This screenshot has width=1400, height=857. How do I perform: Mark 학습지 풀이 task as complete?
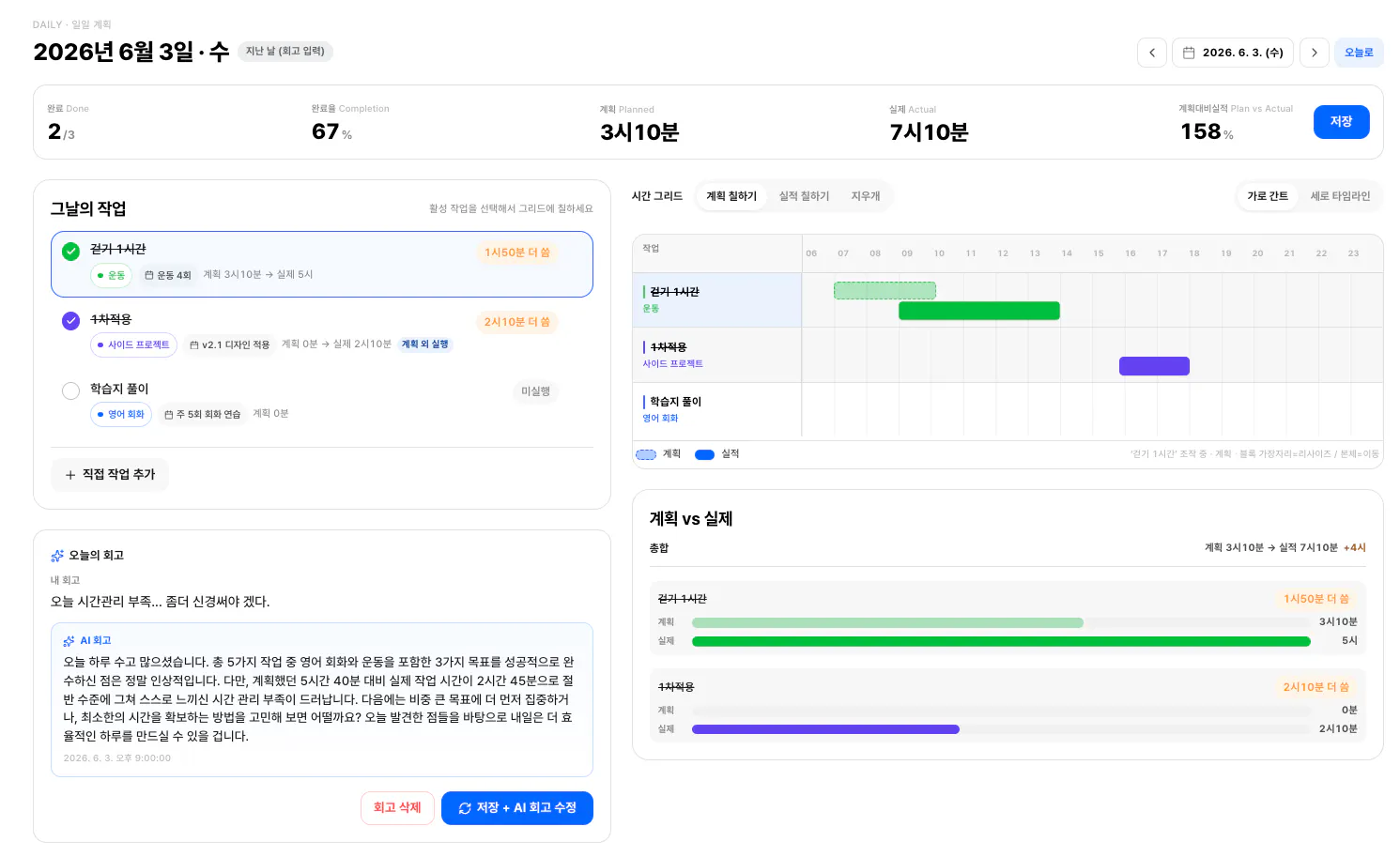[x=70, y=390]
